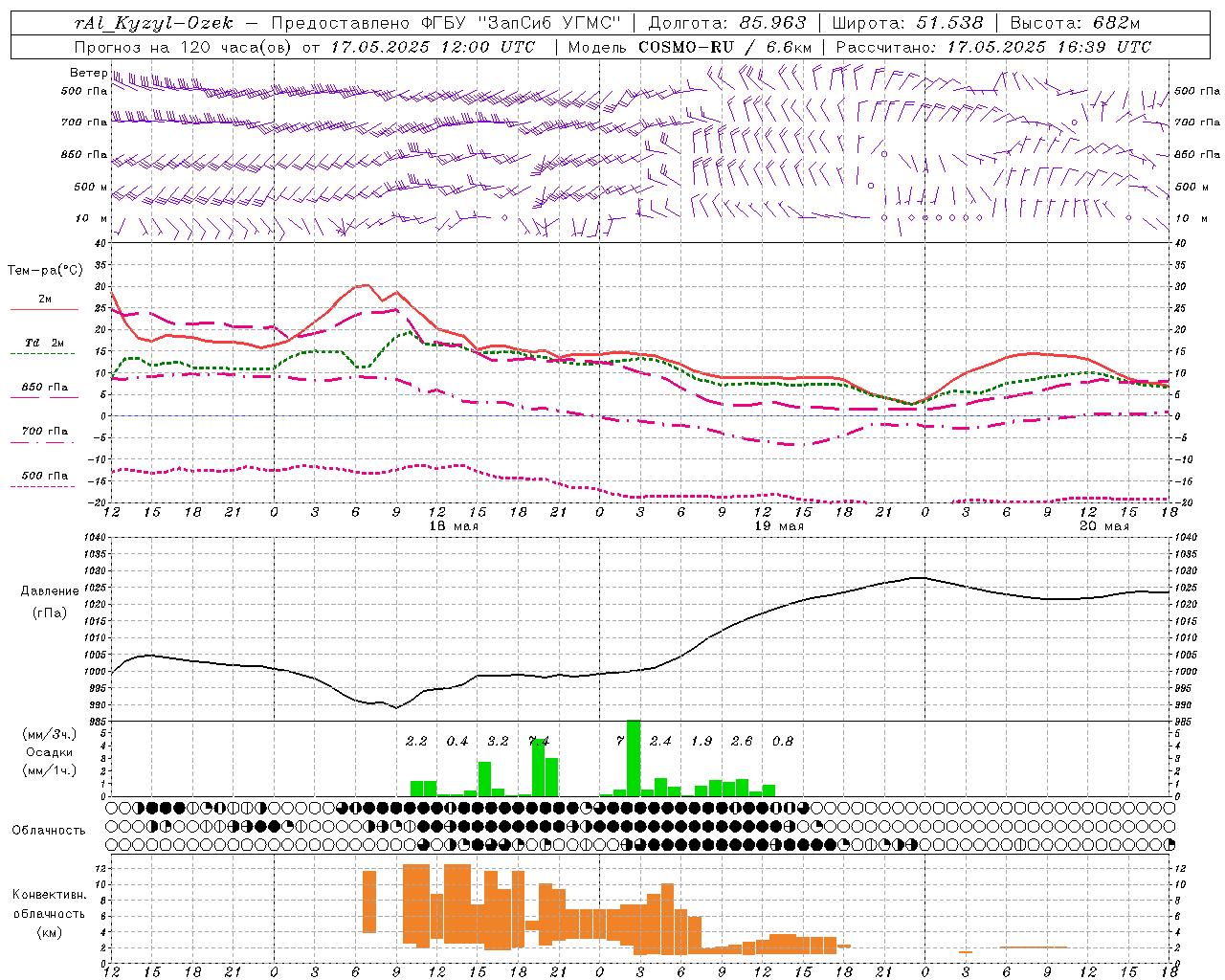Click the 850 гПа wind label on the right

click(1197, 154)
